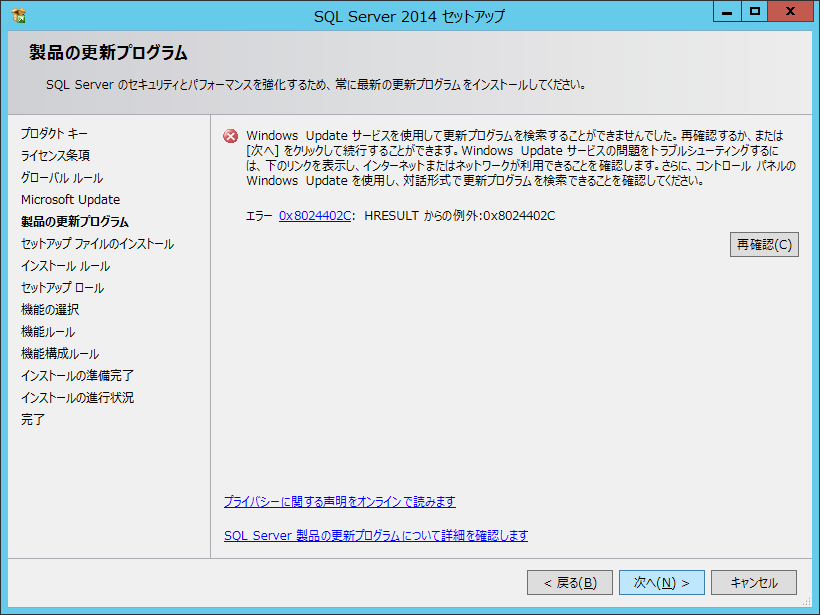Select 機能の選択 step in sidebar

coord(50,310)
